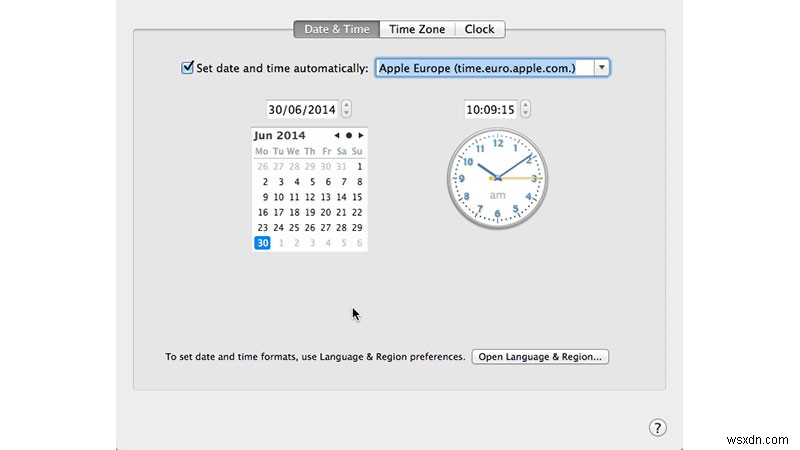Switch to the Clock tab

[x=480, y=29]
